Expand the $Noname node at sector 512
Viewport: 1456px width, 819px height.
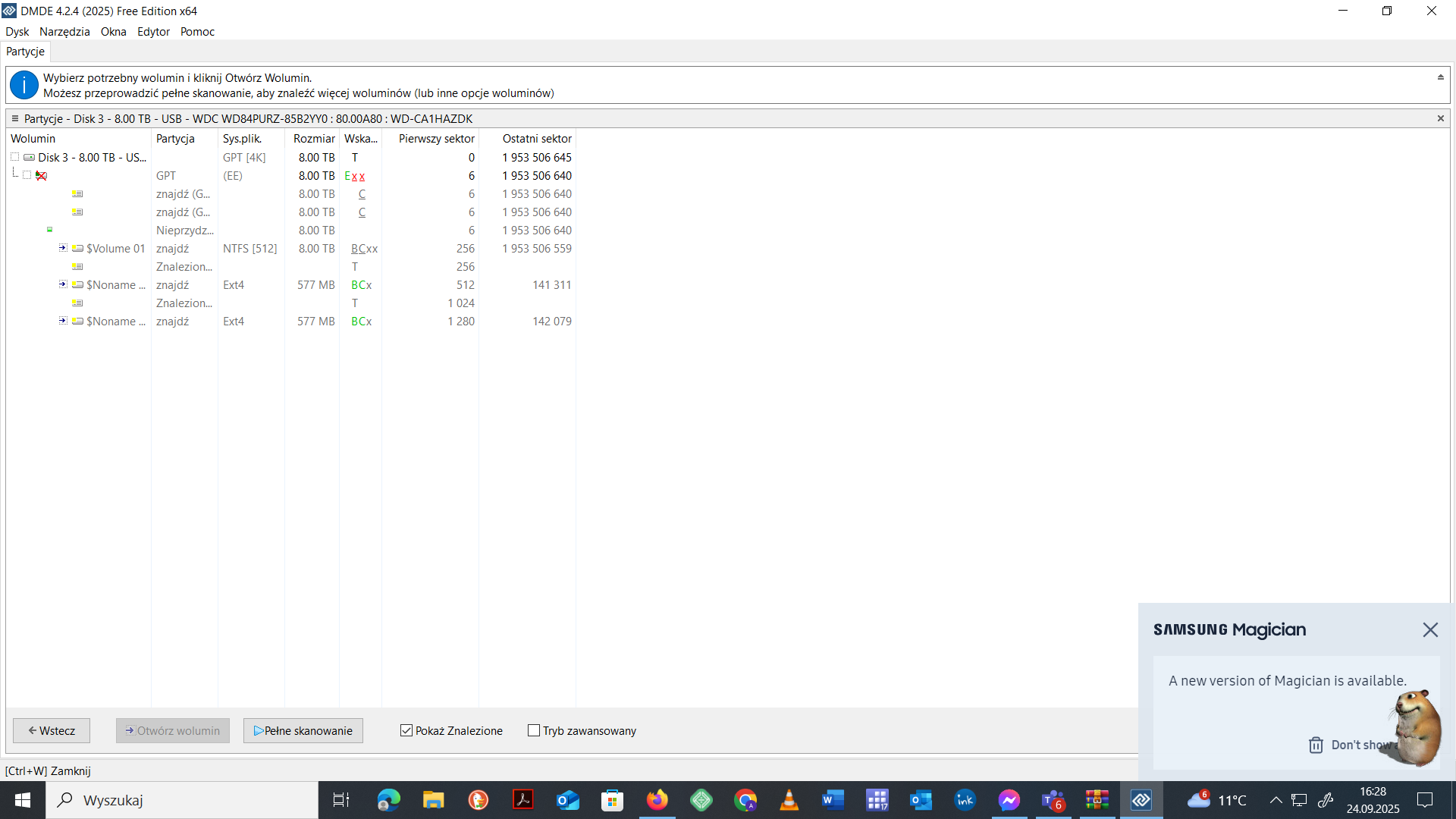point(63,284)
